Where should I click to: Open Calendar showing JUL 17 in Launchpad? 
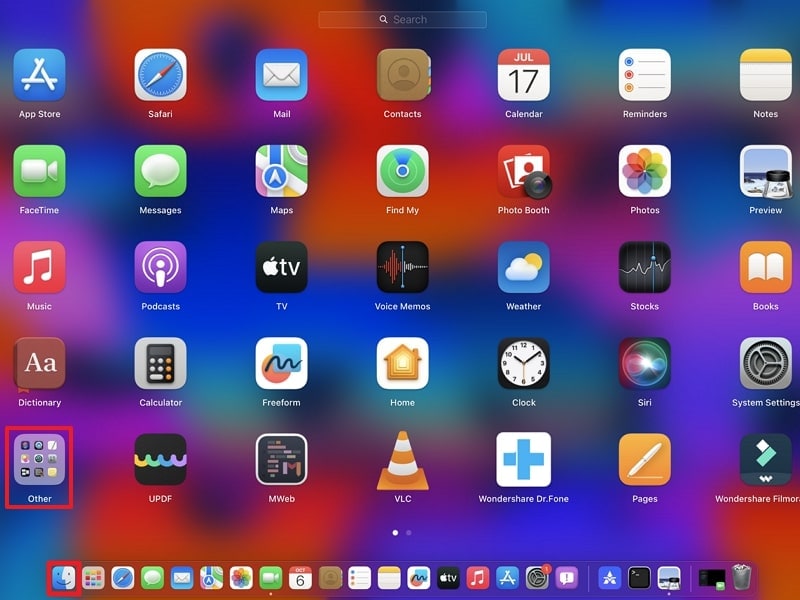(x=523, y=75)
